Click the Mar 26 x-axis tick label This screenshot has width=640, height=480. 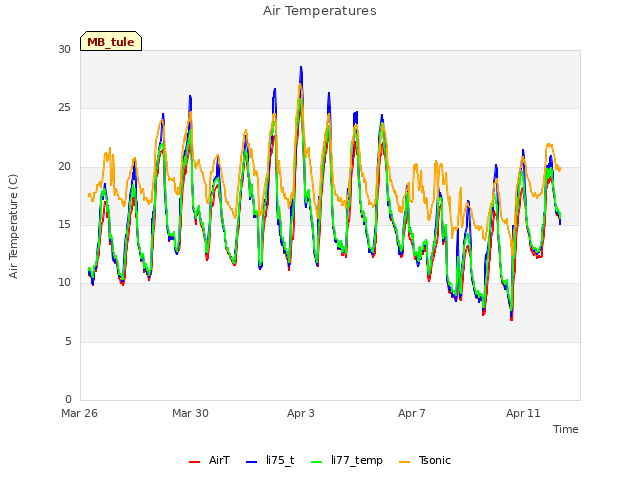point(80,413)
